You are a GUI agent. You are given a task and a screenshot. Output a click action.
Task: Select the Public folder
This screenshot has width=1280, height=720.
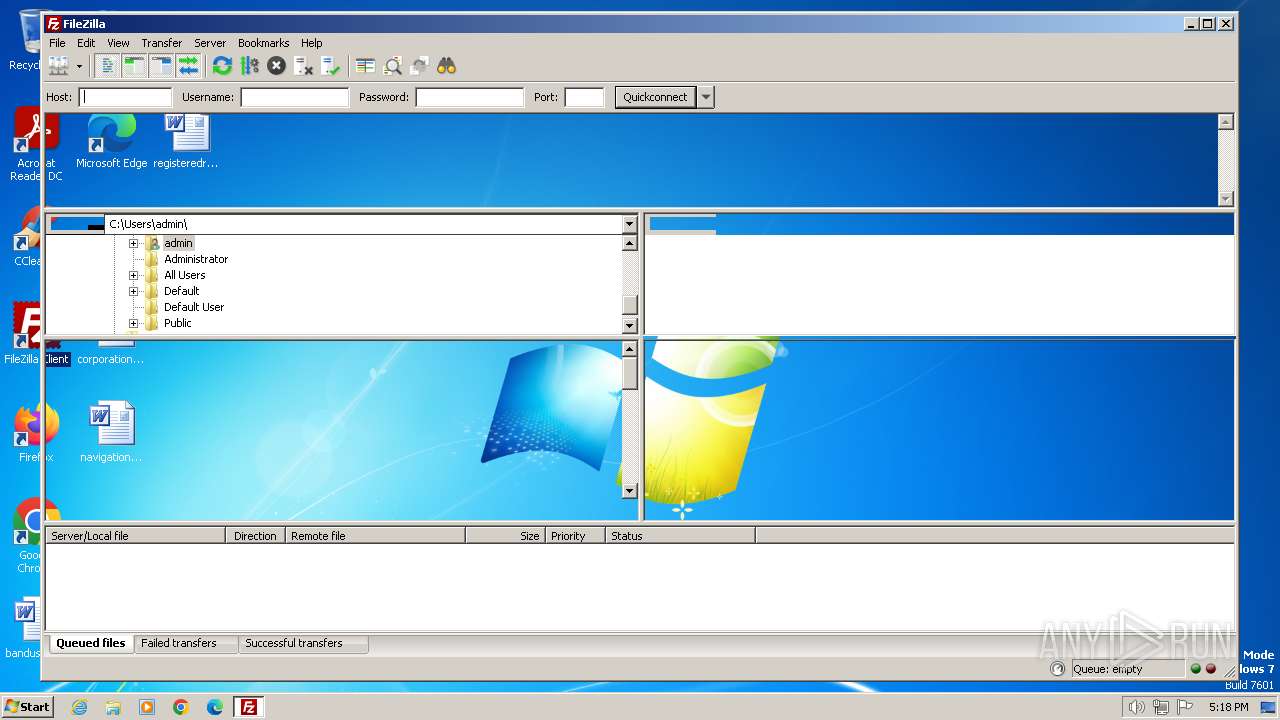pos(178,323)
